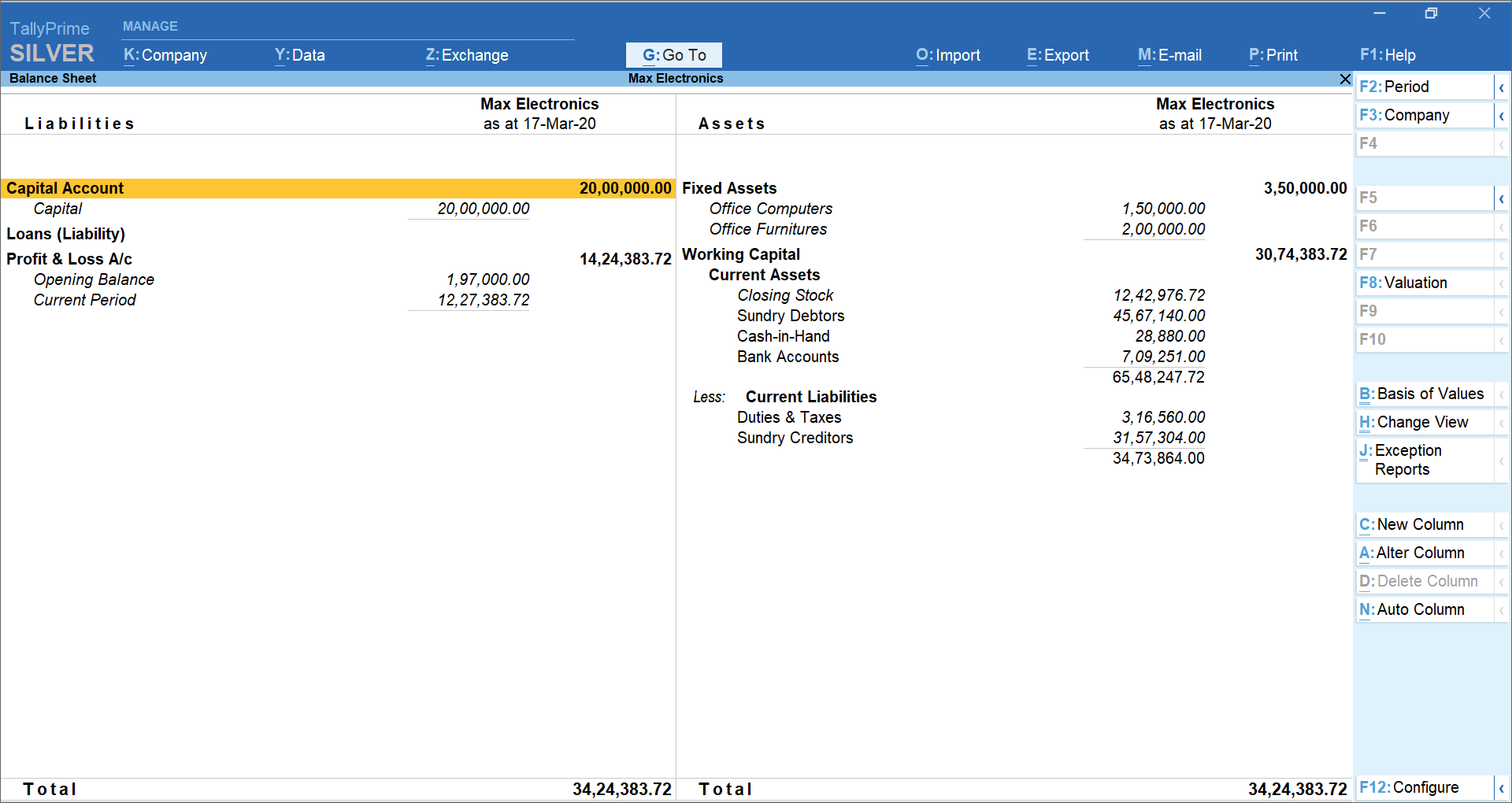Switch company with F3: Company
The height and width of the screenshot is (803, 1512).
coord(1425,115)
